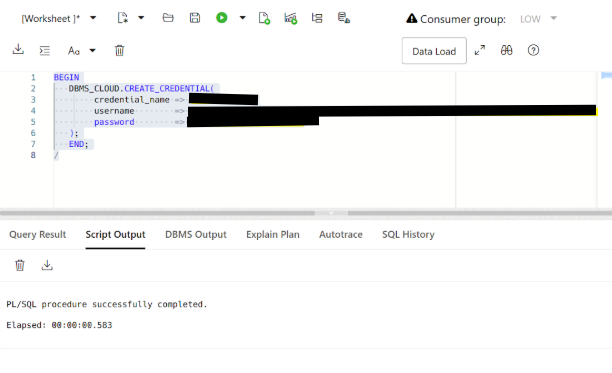Open help question mark icon
The height and width of the screenshot is (373, 612).
[x=533, y=50]
